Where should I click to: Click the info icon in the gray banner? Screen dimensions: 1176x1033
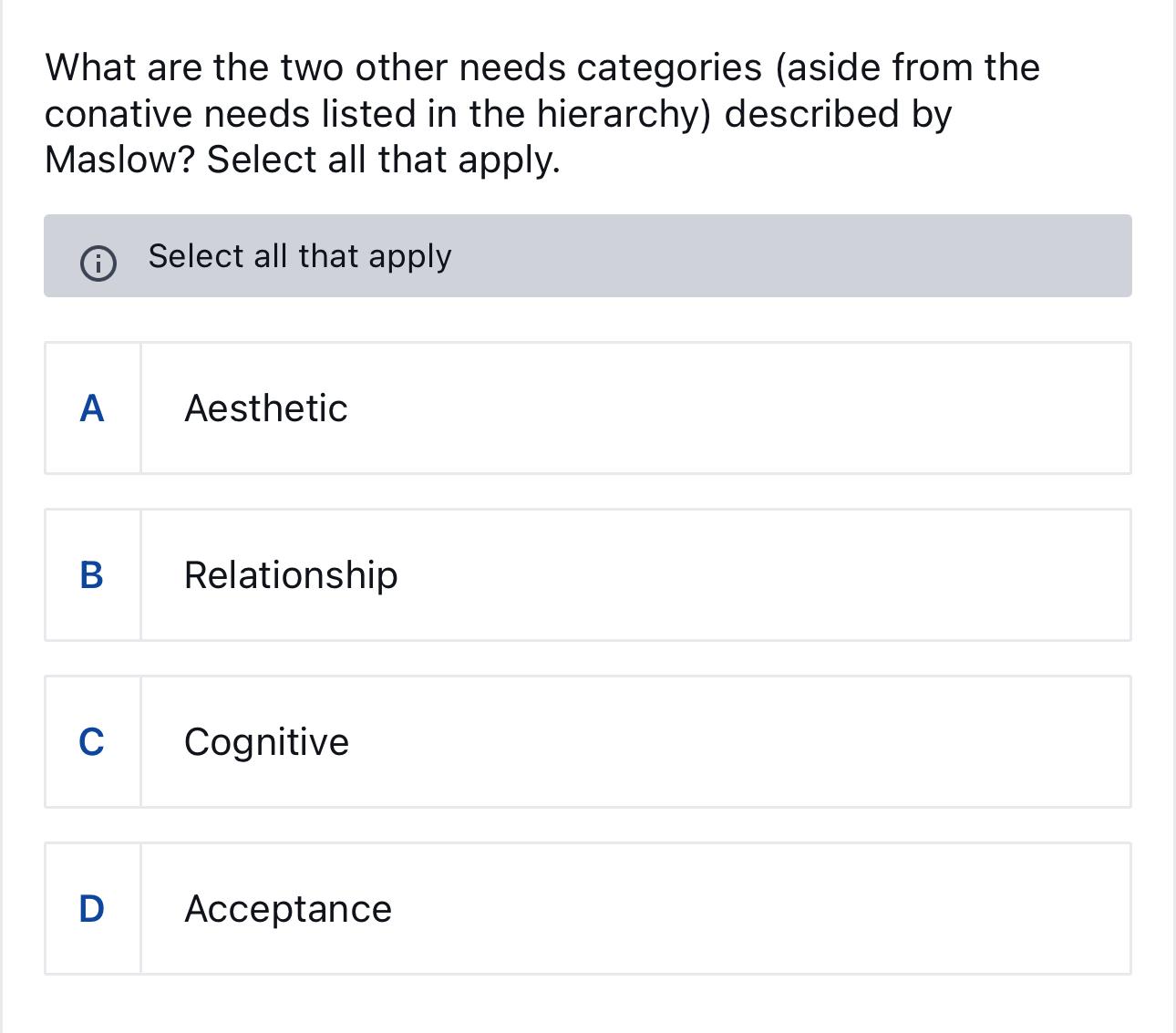[98, 263]
